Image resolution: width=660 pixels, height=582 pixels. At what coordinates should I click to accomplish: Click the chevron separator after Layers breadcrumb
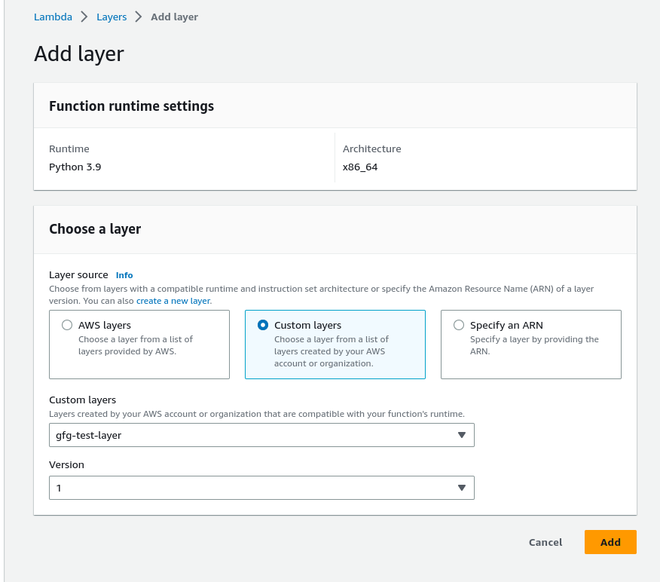click(138, 17)
